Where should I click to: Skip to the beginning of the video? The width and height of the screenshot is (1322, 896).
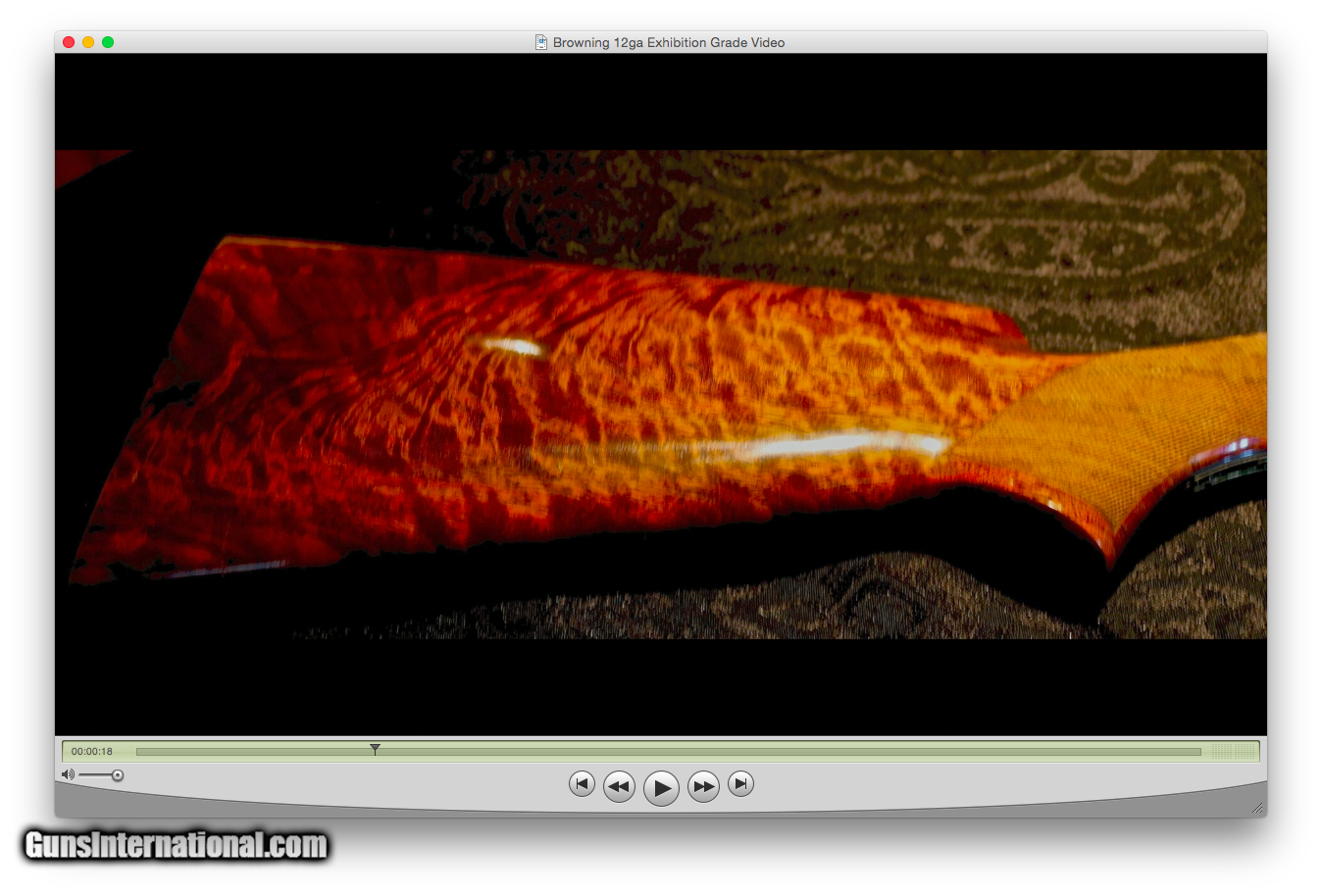click(x=582, y=784)
